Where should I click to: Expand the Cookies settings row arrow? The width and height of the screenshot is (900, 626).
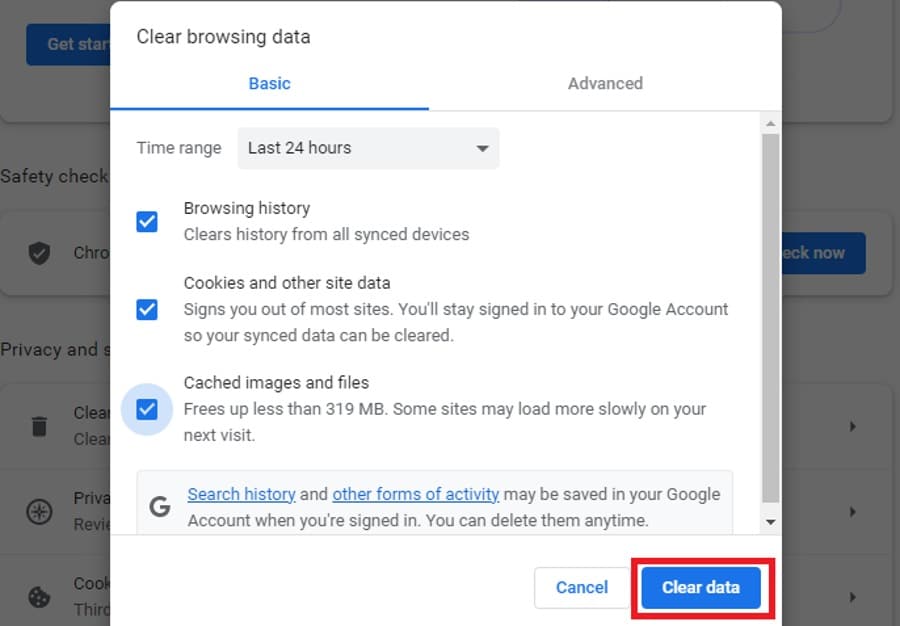(853, 597)
